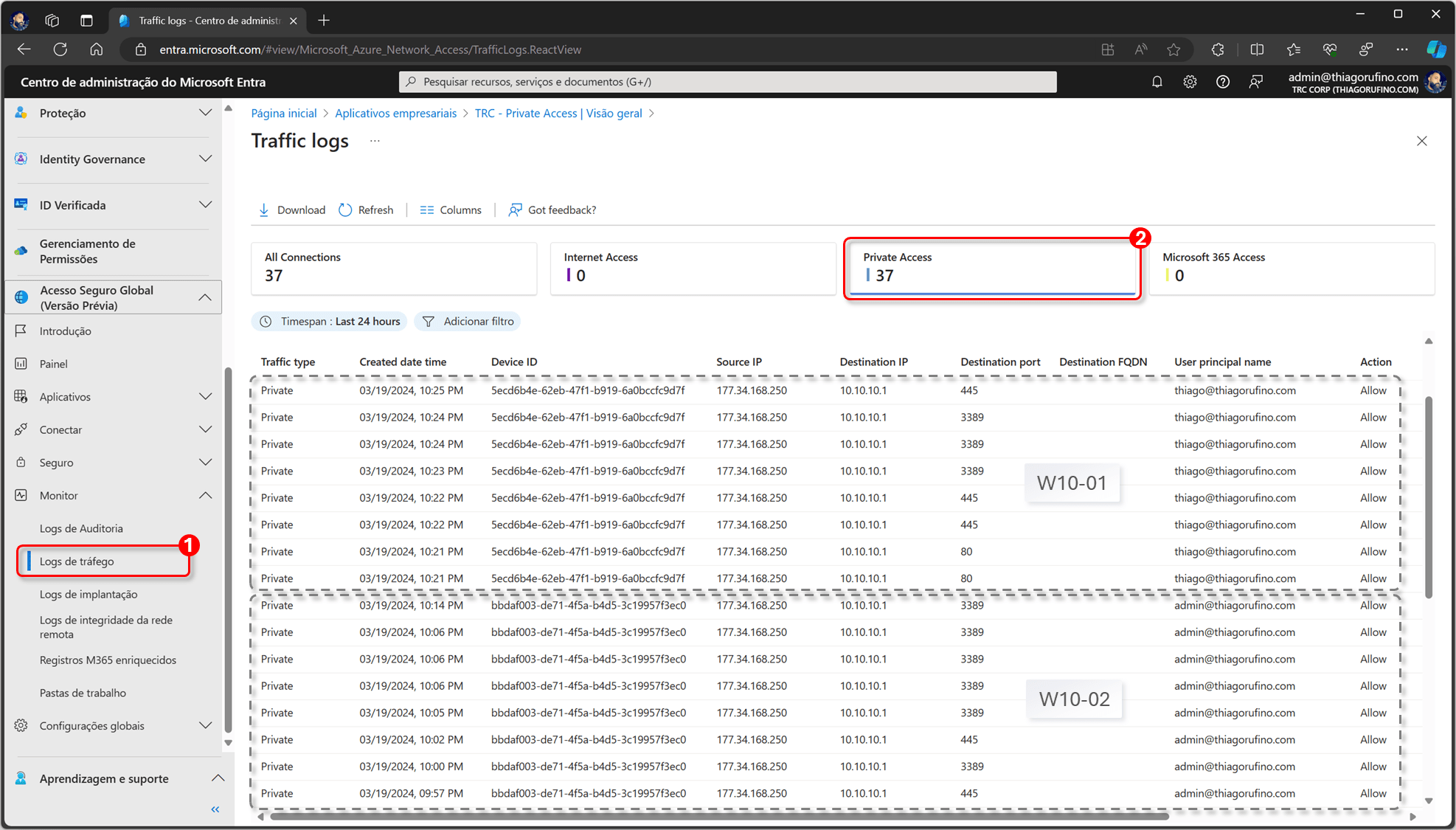
Task: Open the Introdução menu item
Action: pos(65,331)
